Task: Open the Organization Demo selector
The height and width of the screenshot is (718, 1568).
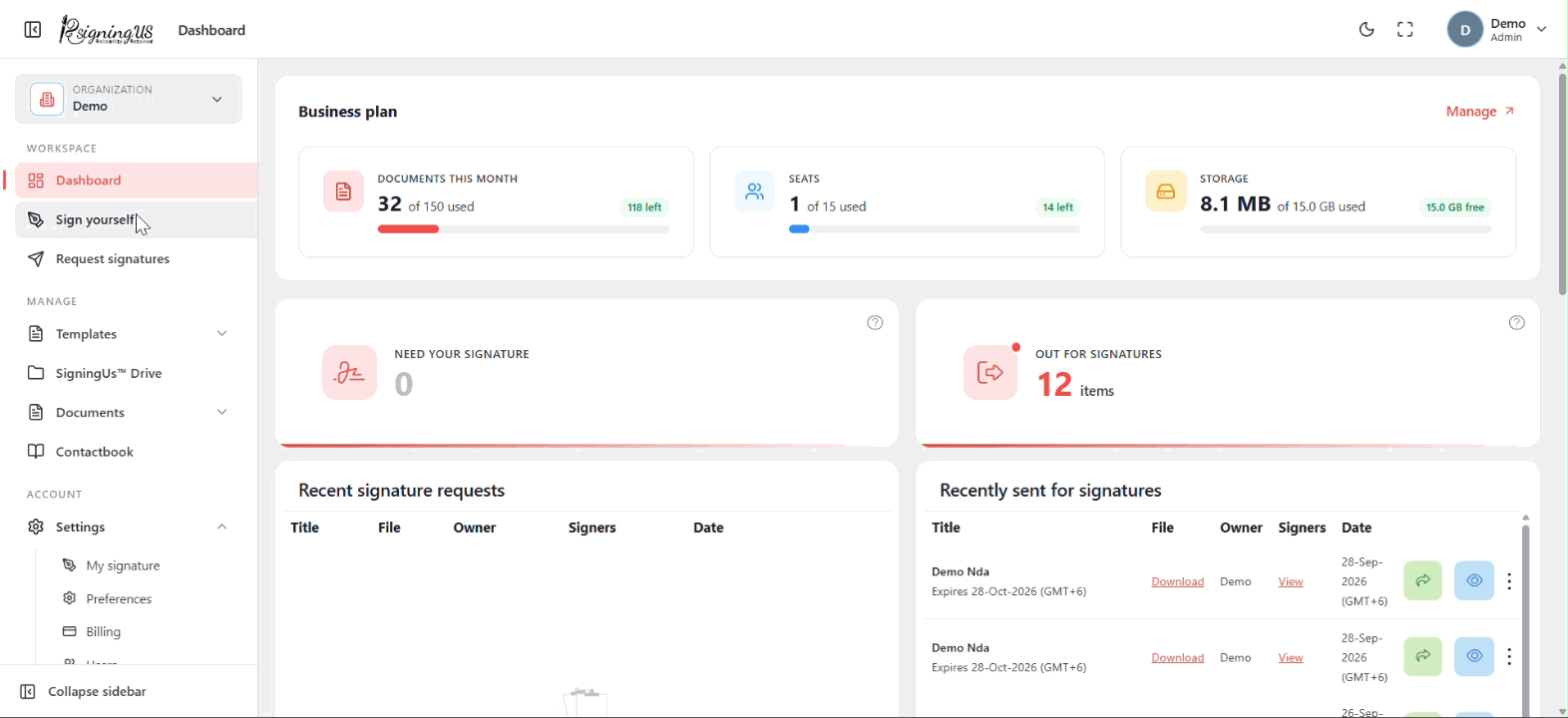Action: coord(129,99)
